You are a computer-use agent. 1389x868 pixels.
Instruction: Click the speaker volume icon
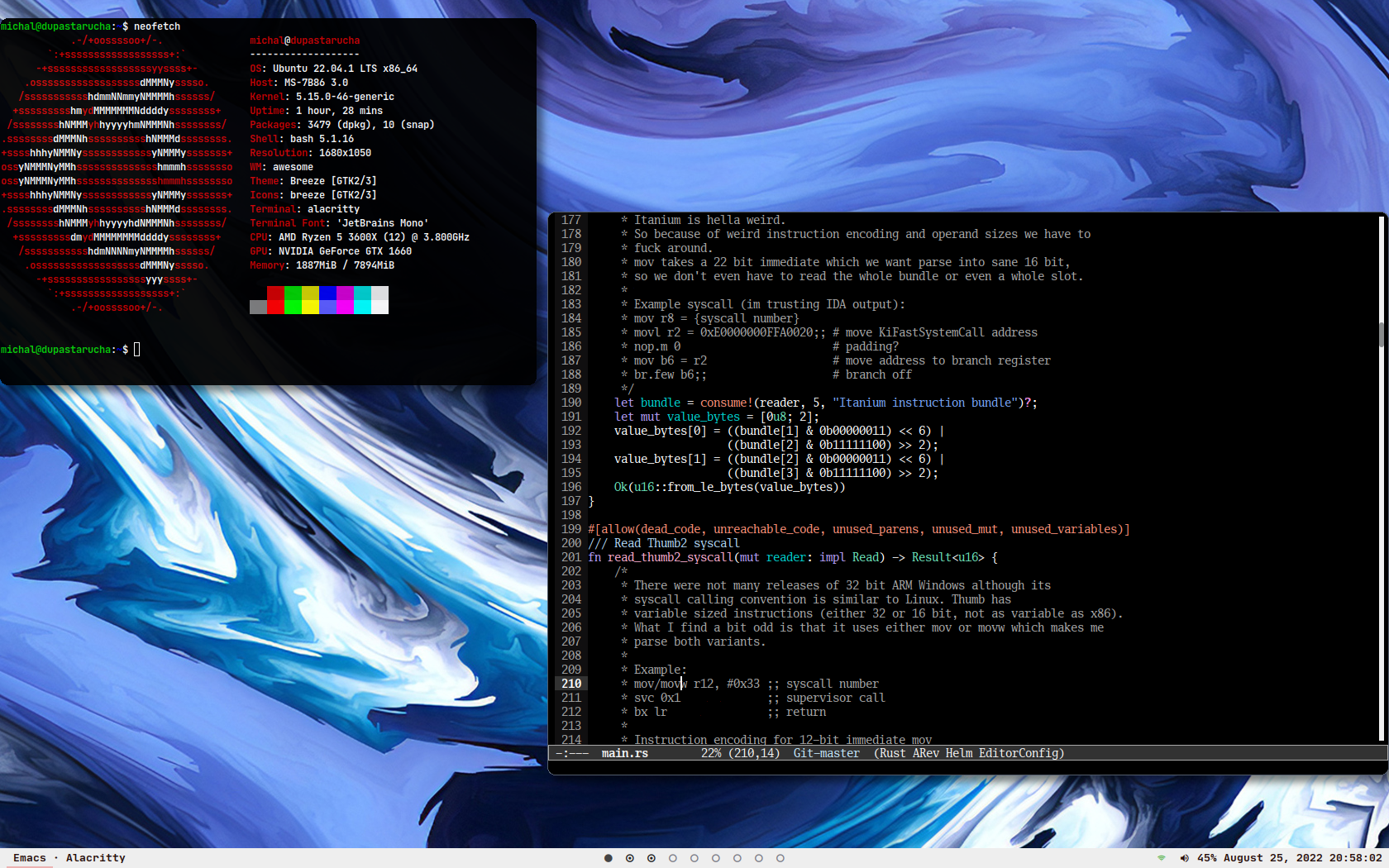pyautogui.click(x=1184, y=858)
